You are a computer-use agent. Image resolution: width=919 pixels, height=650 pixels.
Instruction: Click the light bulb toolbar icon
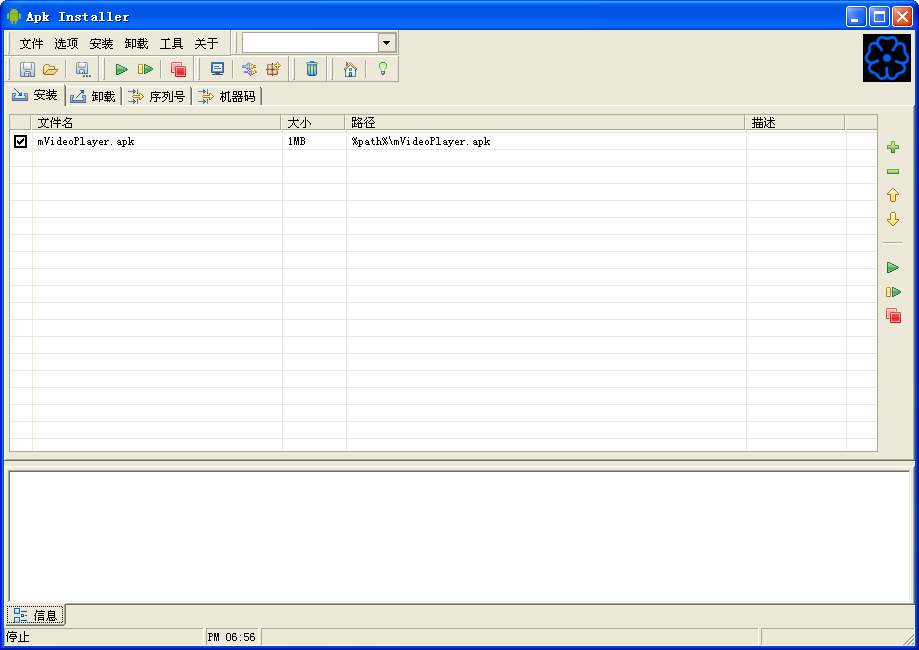[x=382, y=69]
